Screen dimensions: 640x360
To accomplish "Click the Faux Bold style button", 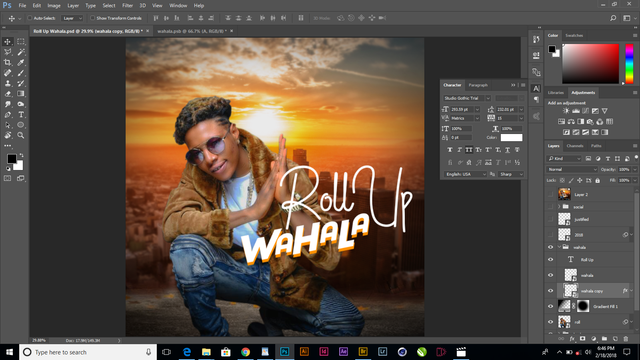I will click(x=450, y=150).
